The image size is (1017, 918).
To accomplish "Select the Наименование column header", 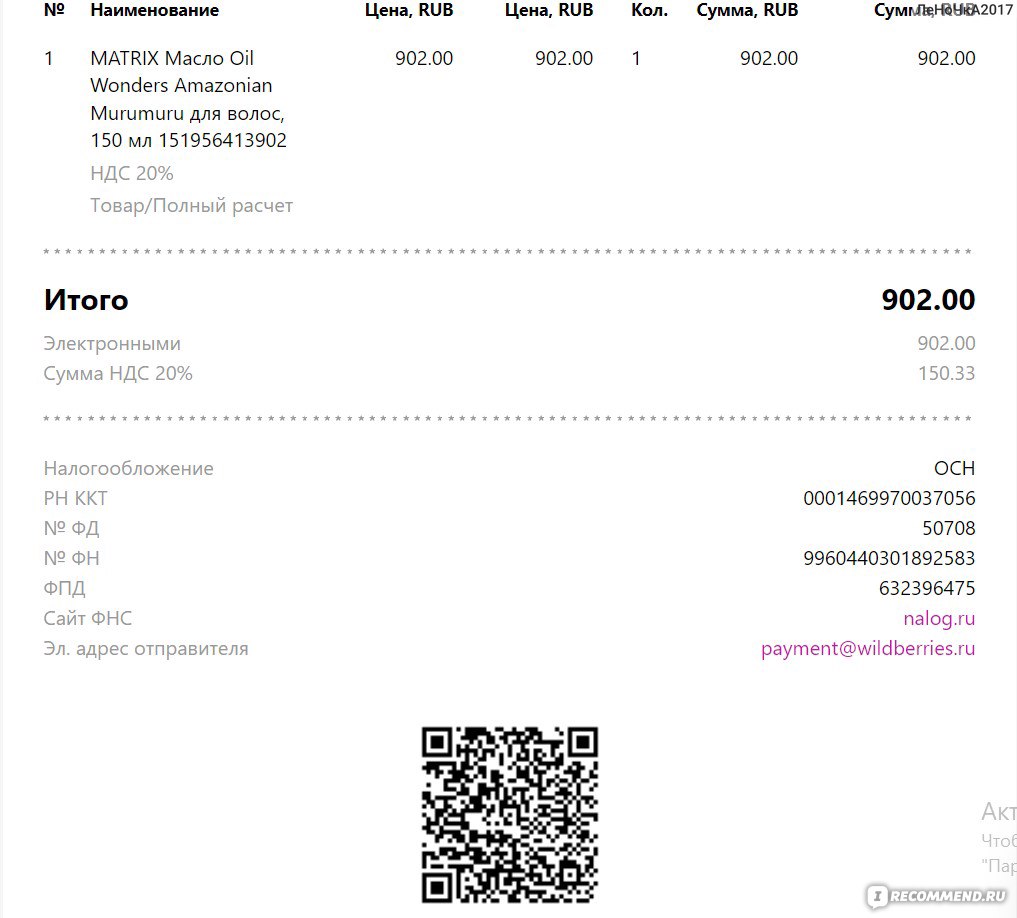I will pos(154,10).
